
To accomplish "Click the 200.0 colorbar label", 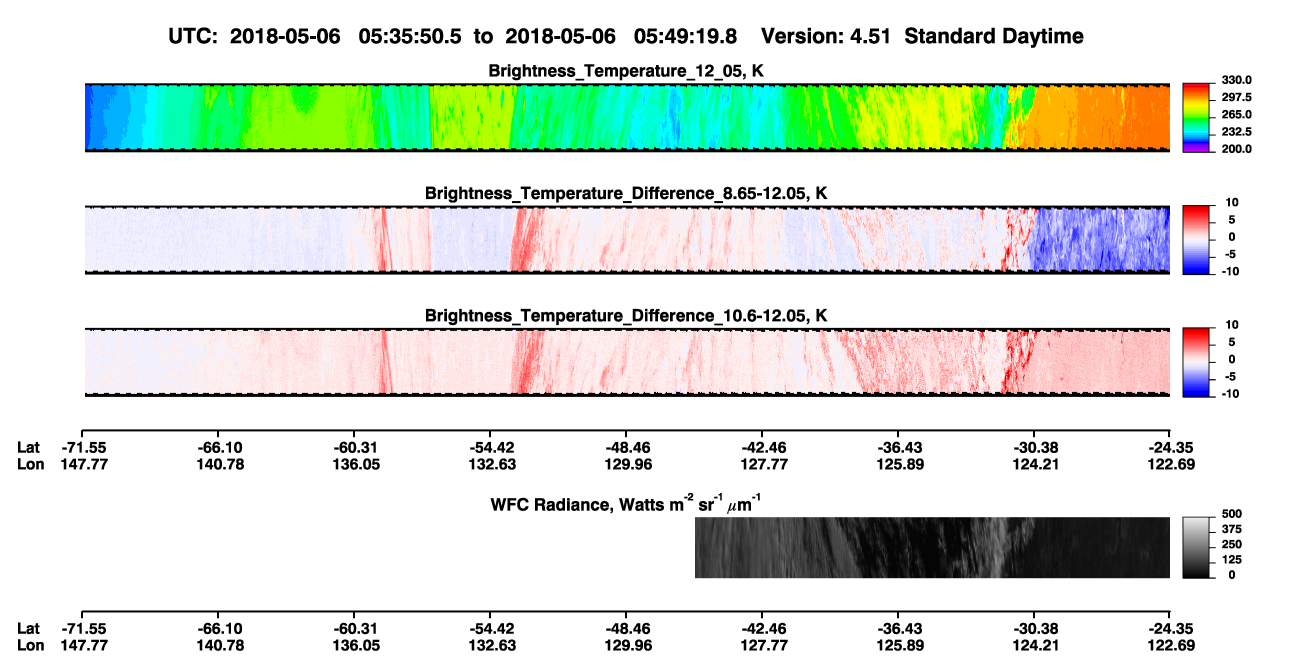I will [1236, 149].
